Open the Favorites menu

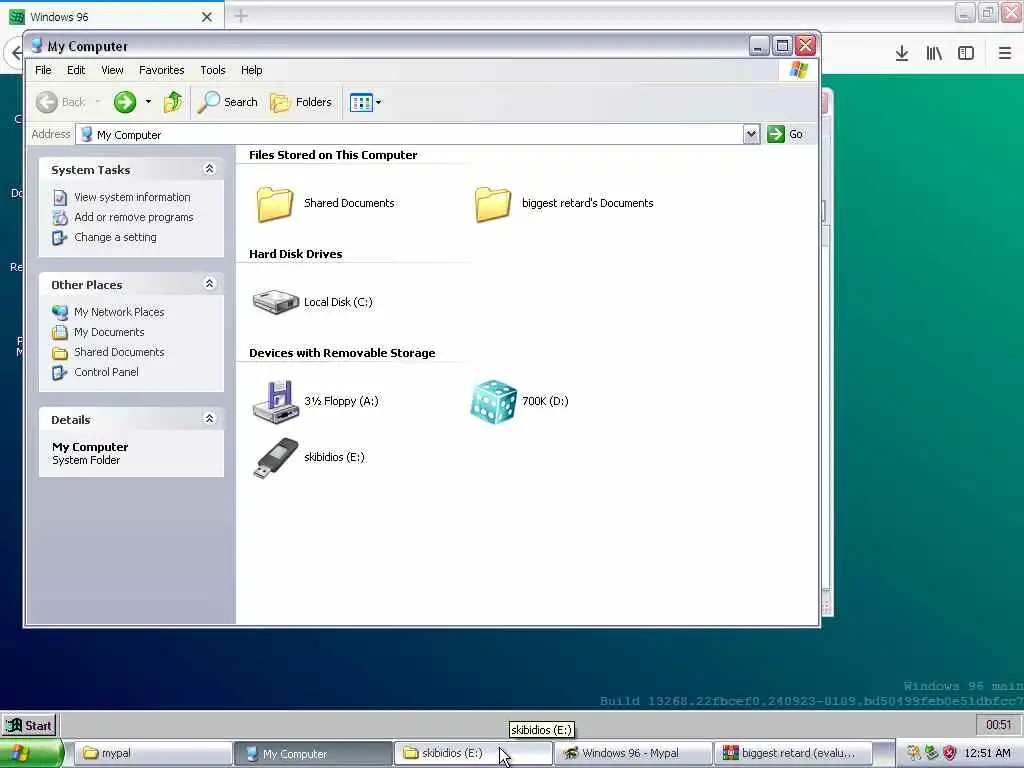(x=161, y=70)
